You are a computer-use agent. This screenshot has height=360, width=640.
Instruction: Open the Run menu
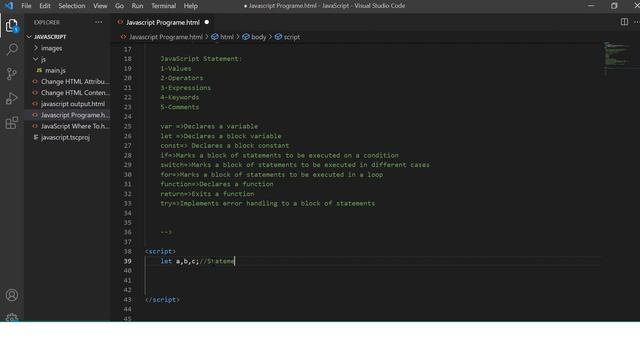tap(137, 6)
